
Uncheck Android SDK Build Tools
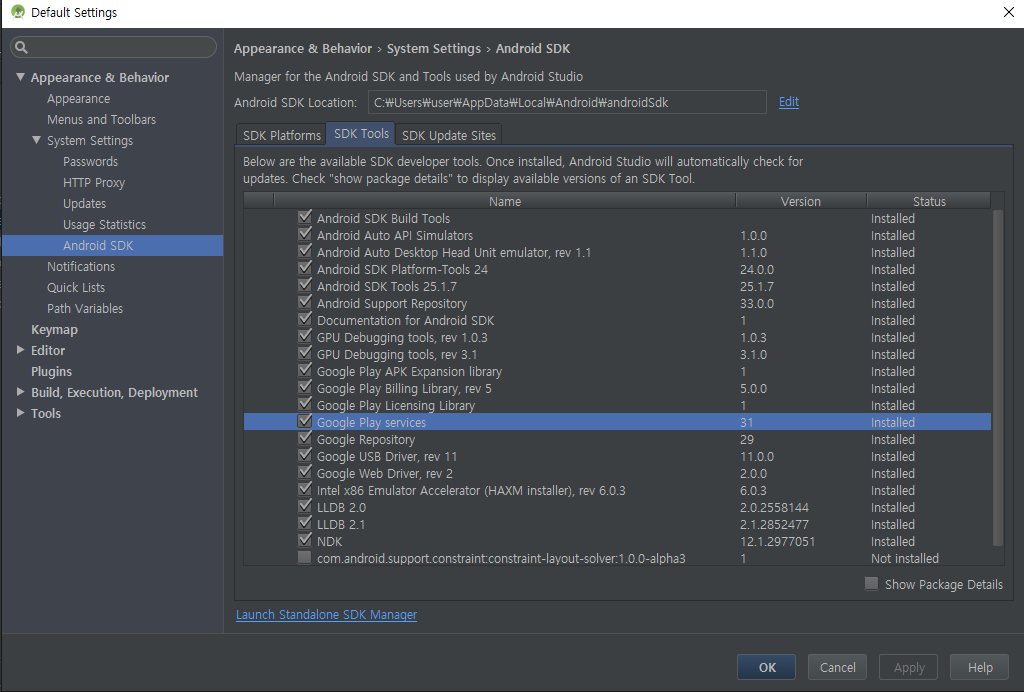(x=304, y=217)
